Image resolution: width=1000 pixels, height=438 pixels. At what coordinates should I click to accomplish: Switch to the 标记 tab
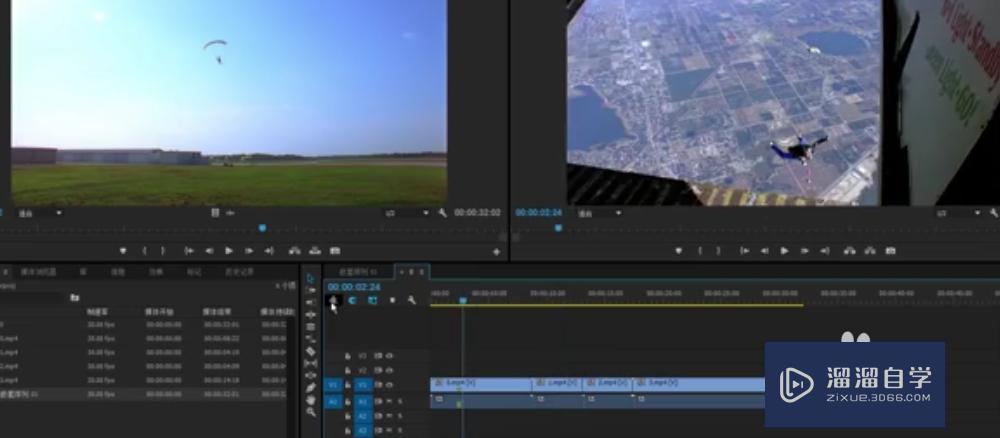pyautogui.click(x=193, y=272)
